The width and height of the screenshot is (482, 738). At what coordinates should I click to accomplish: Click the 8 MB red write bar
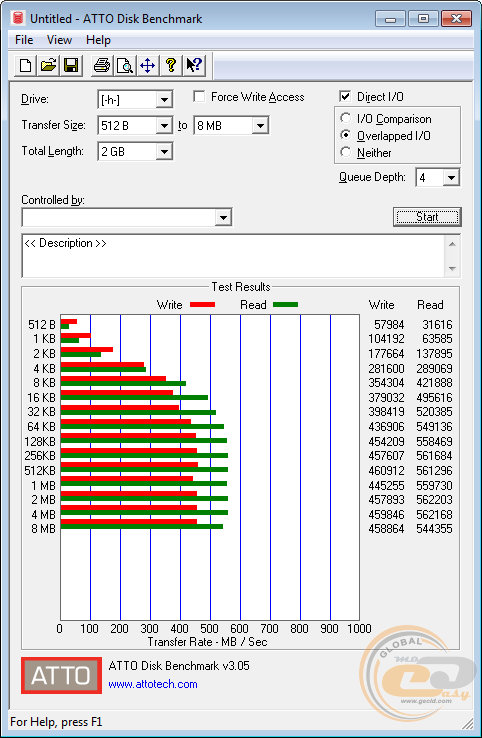click(x=129, y=521)
